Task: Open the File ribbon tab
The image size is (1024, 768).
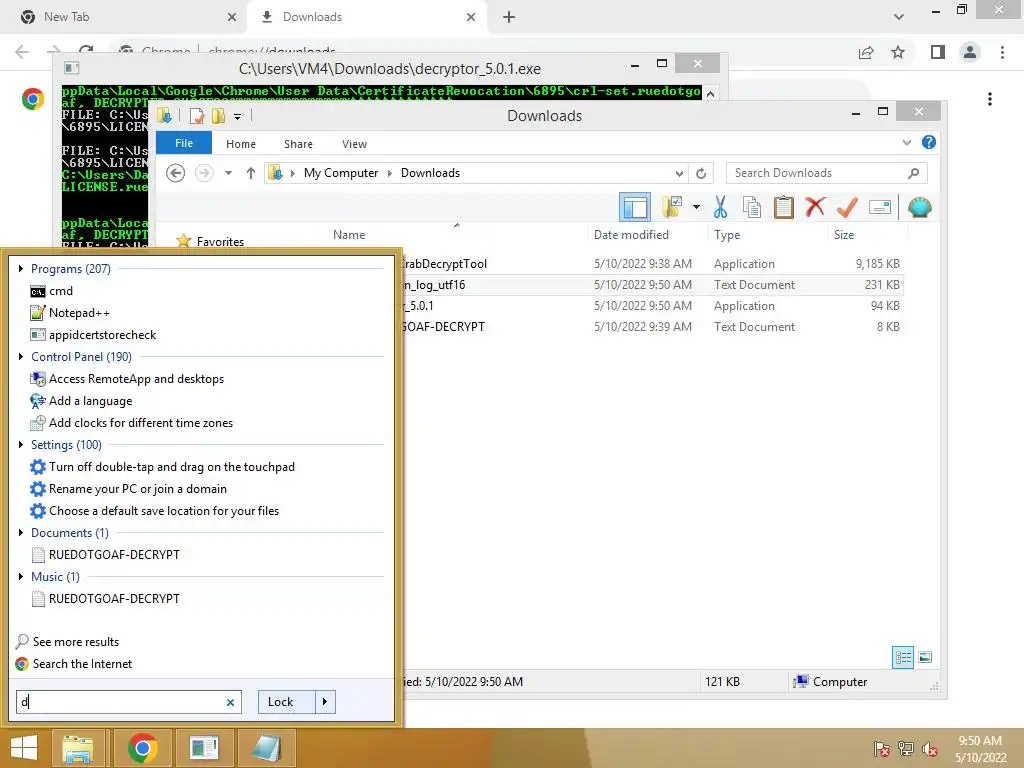Action: click(184, 143)
